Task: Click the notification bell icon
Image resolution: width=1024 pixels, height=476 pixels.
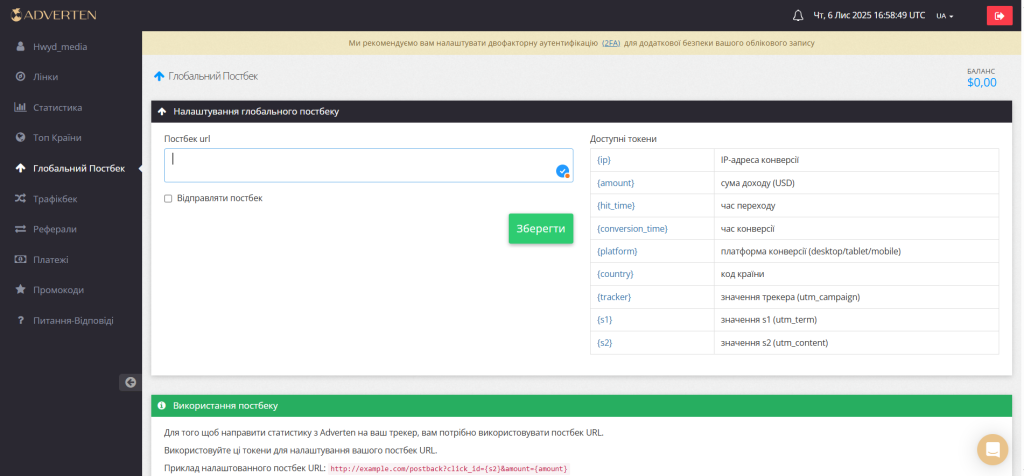Action: pos(798,15)
